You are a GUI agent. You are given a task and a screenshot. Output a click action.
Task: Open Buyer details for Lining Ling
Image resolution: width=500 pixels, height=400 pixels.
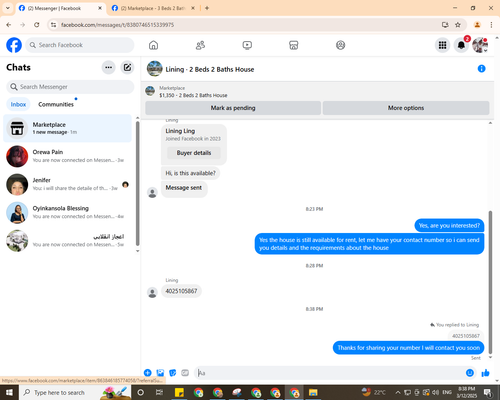[194, 153]
